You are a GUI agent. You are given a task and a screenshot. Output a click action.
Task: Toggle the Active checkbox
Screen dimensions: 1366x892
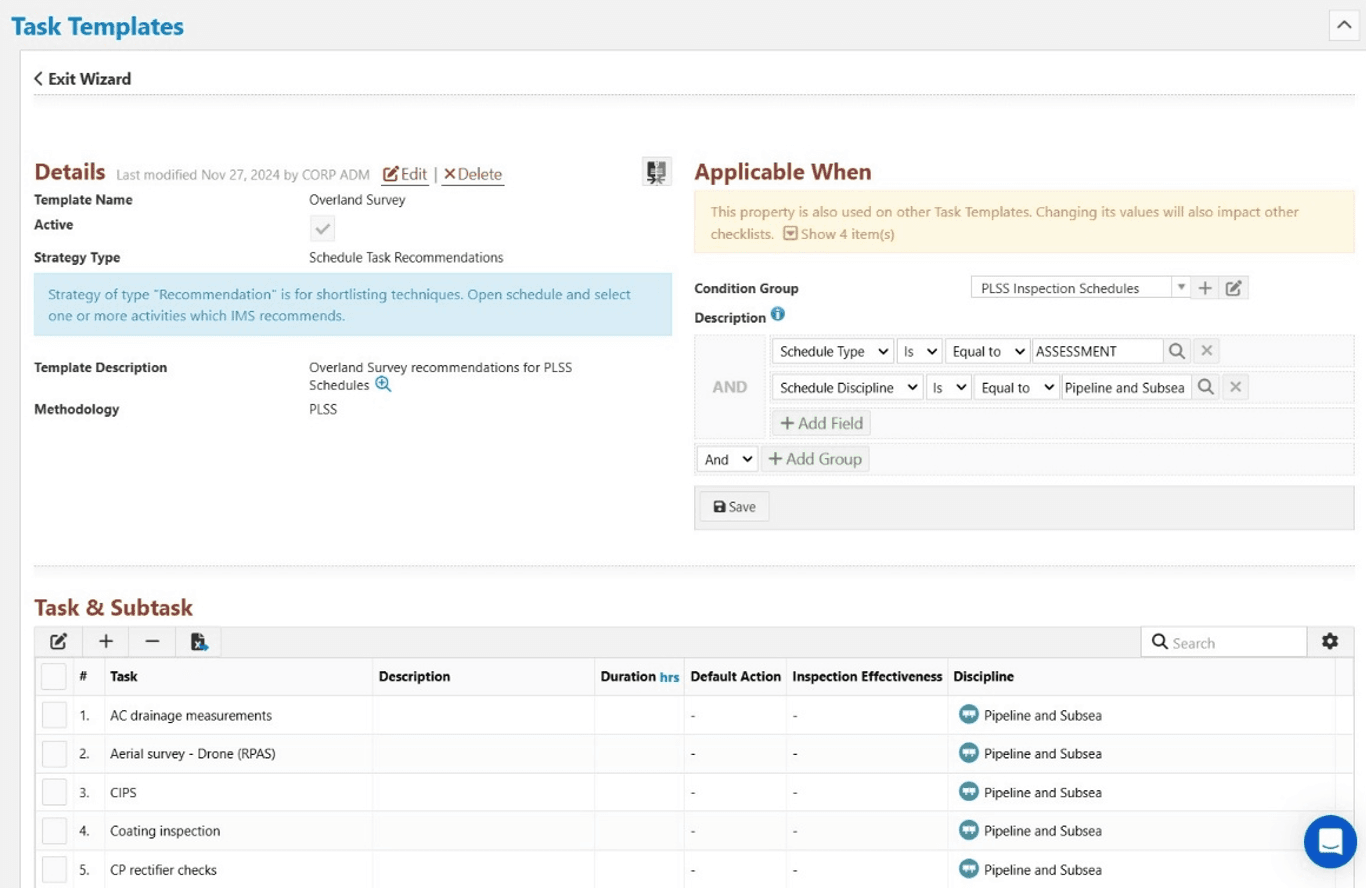pyautogui.click(x=322, y=229)
